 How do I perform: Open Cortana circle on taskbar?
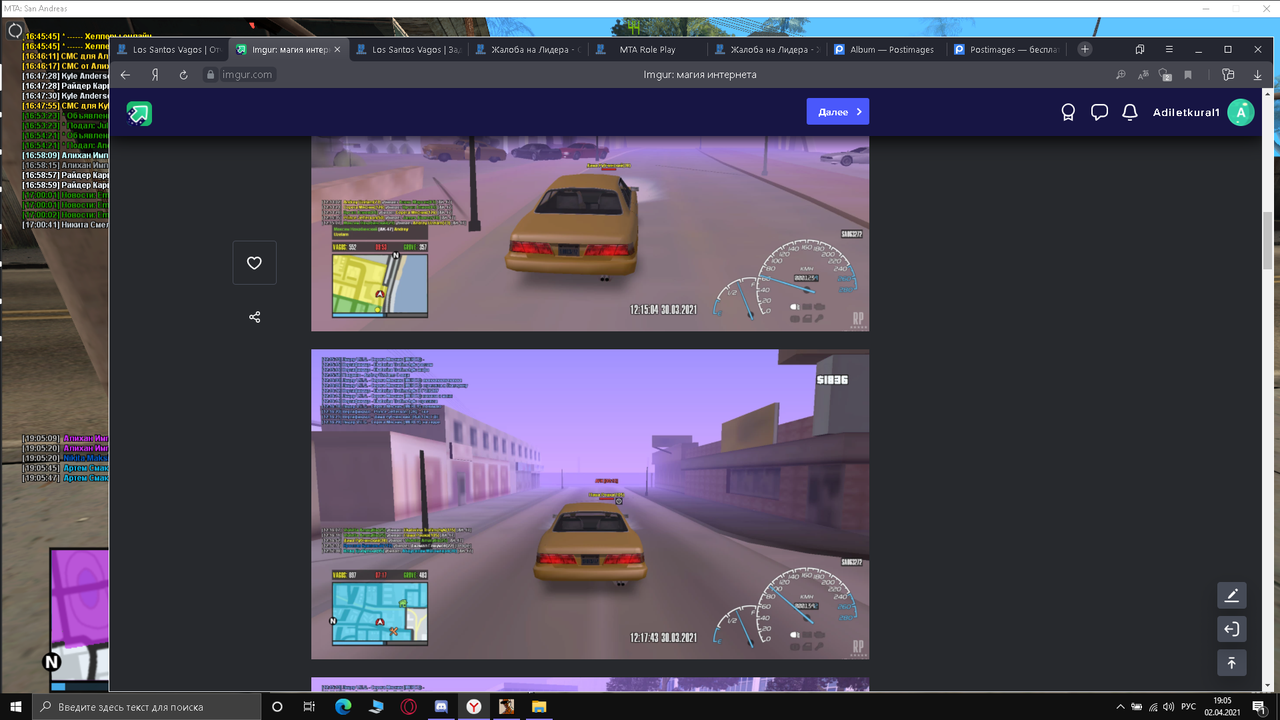click(x=277, y=707)
